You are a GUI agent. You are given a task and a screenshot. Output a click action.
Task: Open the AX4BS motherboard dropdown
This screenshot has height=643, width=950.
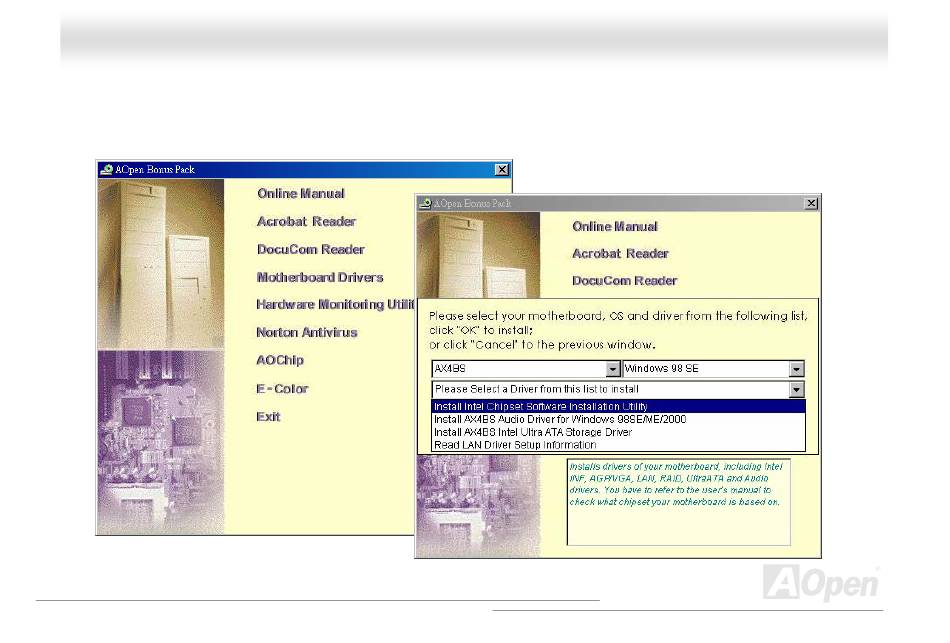613,368
